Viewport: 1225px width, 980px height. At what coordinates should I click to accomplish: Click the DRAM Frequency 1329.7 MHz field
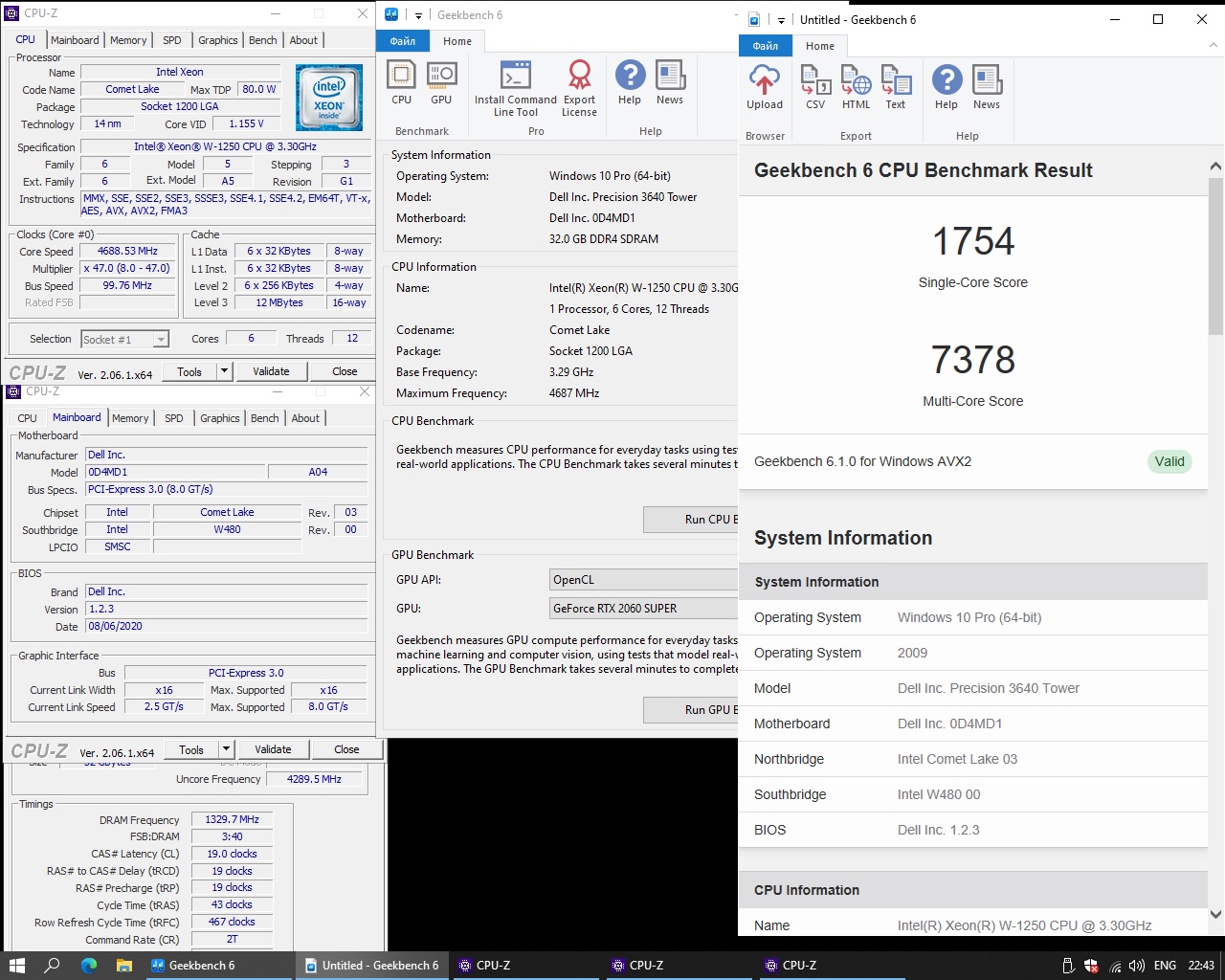(233, 820)
